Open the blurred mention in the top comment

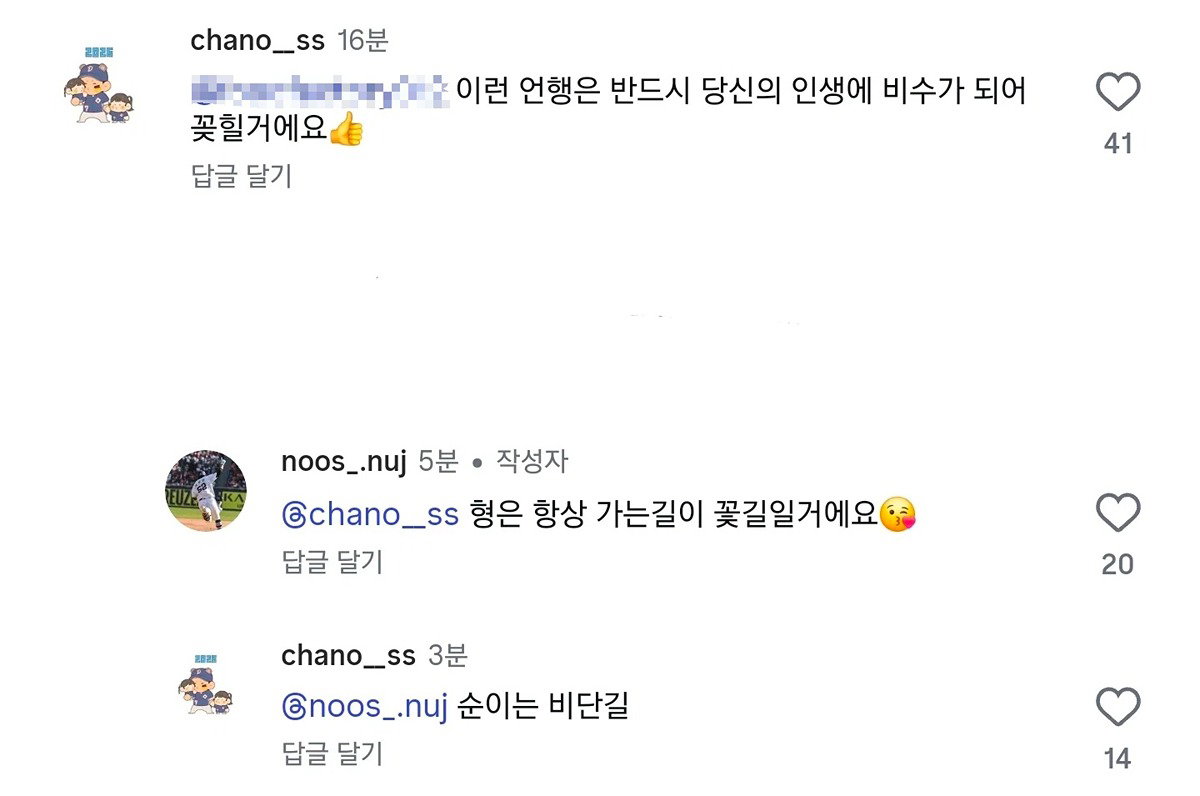pos(318,91)
